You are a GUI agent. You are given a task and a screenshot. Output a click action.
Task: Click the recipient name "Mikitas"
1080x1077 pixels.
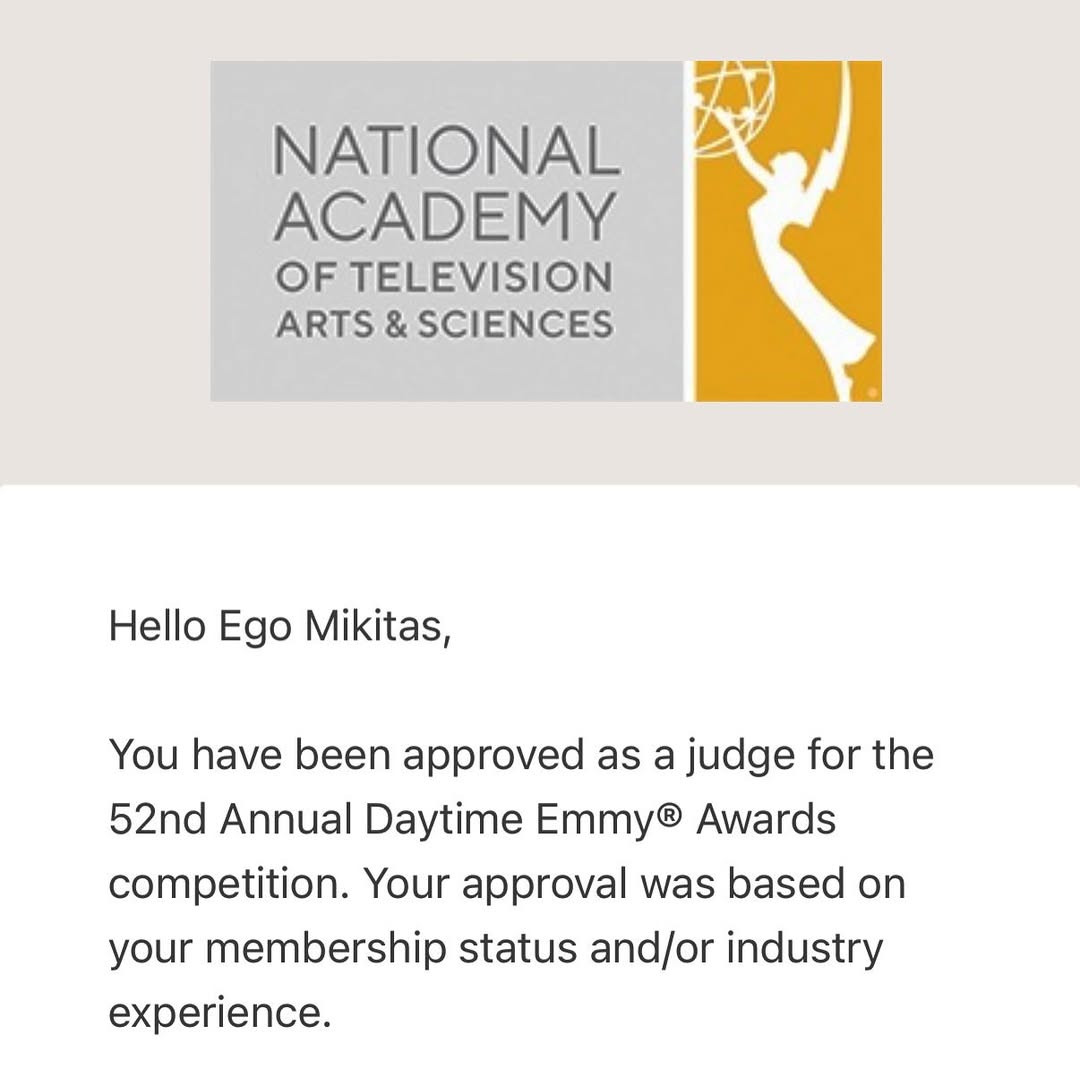(x=375, y=627)
